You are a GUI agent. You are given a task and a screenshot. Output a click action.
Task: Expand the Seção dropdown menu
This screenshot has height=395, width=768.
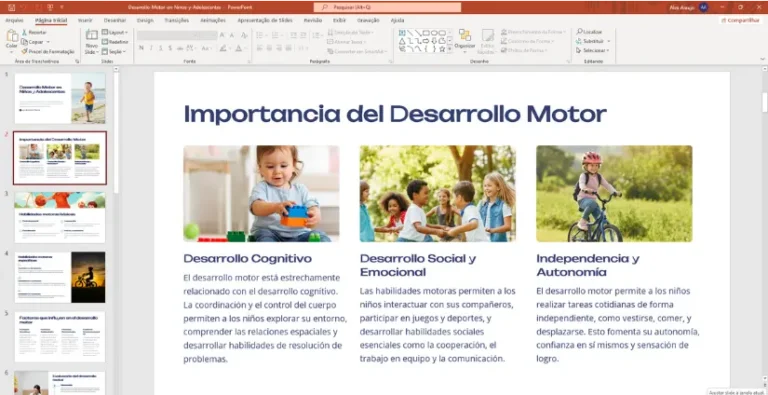114,51
